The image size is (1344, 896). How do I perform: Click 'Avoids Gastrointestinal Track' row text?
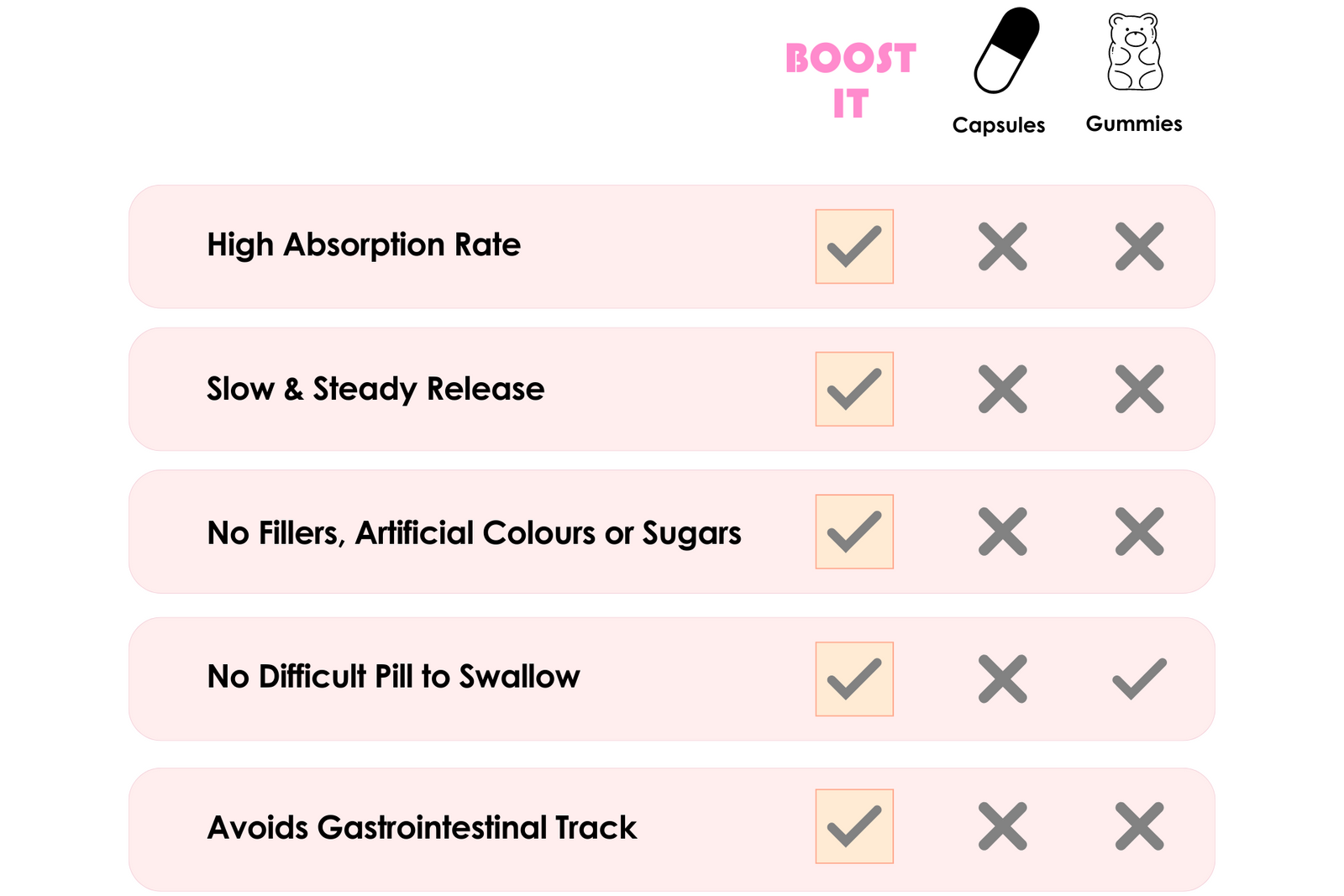[x=422, y=828]
